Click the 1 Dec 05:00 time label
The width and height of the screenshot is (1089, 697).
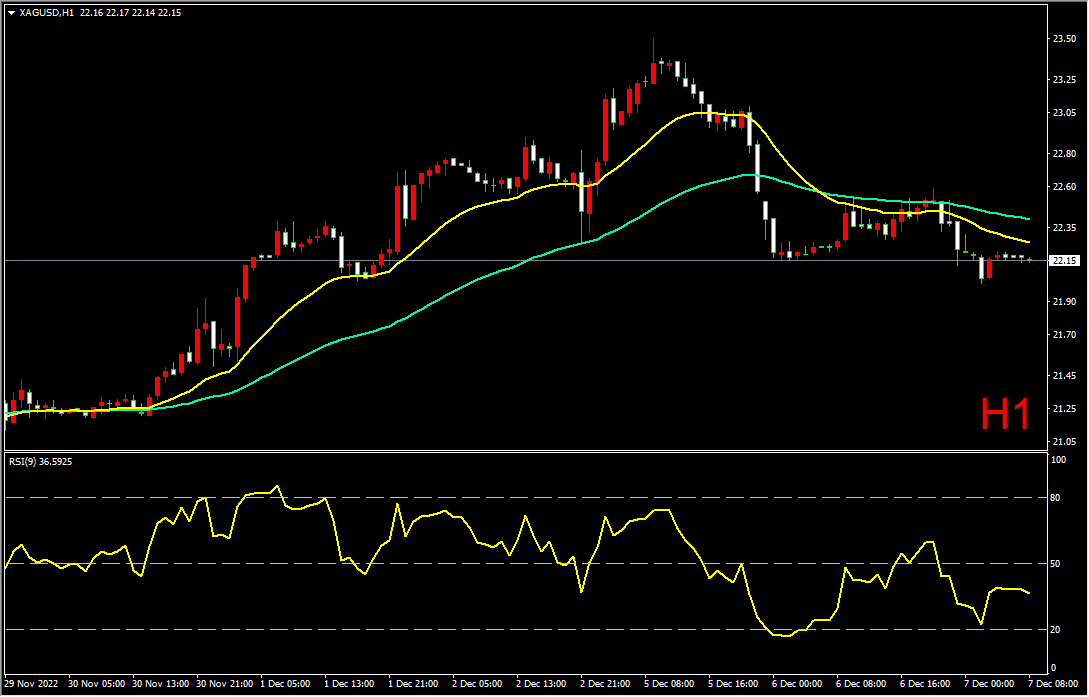[x=286, y=684]
